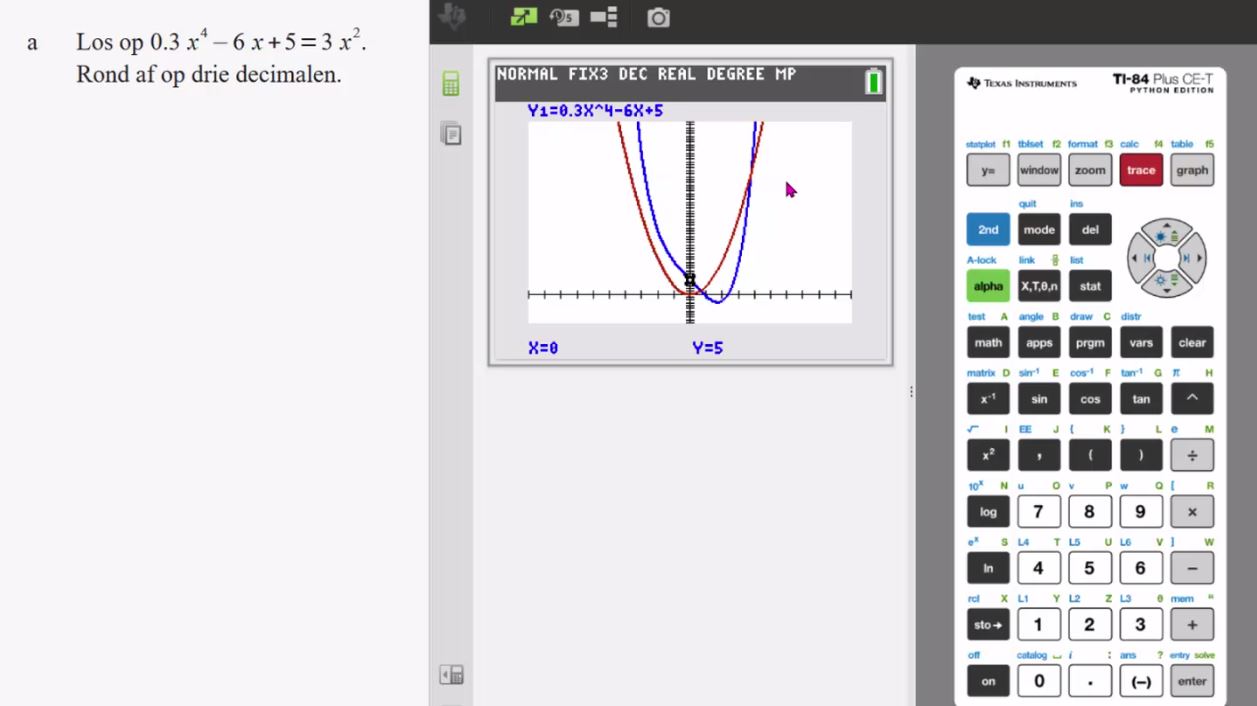Open the emulator layout panel icon
The image size is (1257, 706).
coord(604,17)
